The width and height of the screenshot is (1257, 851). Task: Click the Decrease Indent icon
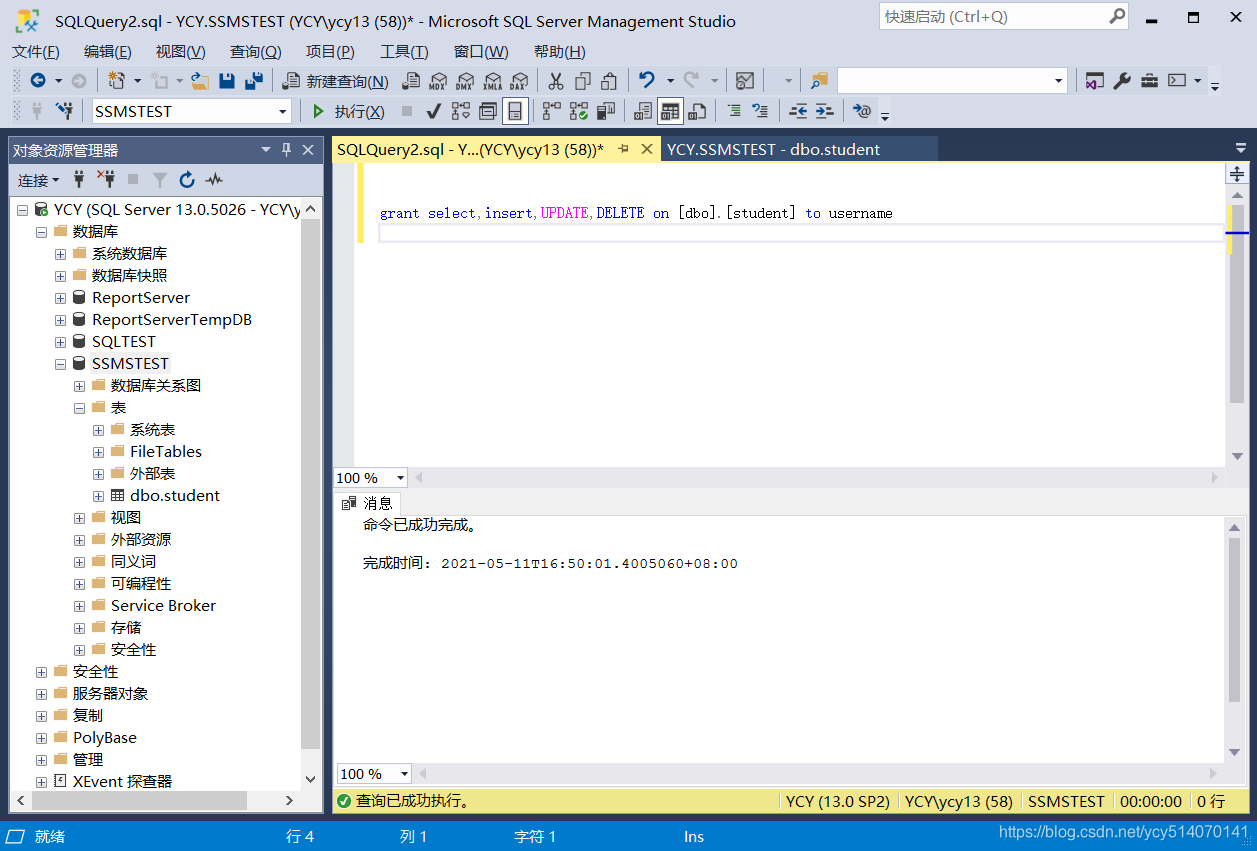798,111
